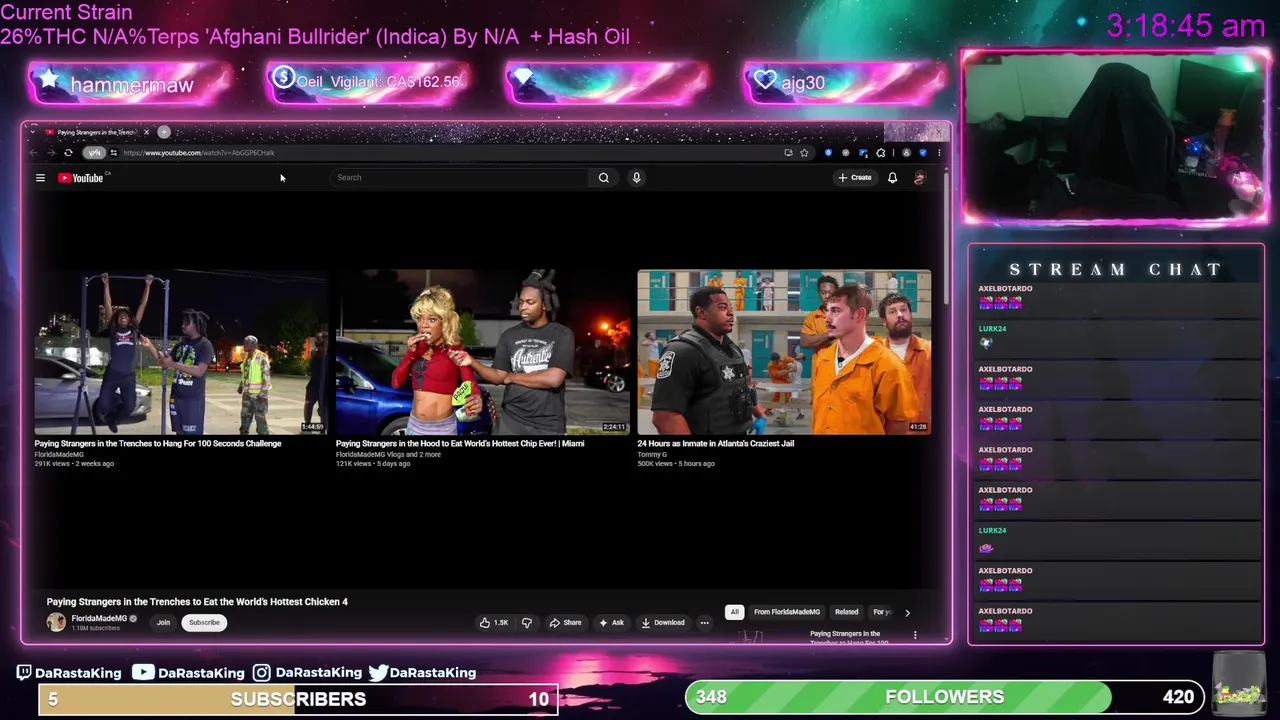This screenshot has height=720, width=1280.
Task: Click title '24 Hours as Inmate in Atlanta's Craziest Jail'
Action: point(716,443)
